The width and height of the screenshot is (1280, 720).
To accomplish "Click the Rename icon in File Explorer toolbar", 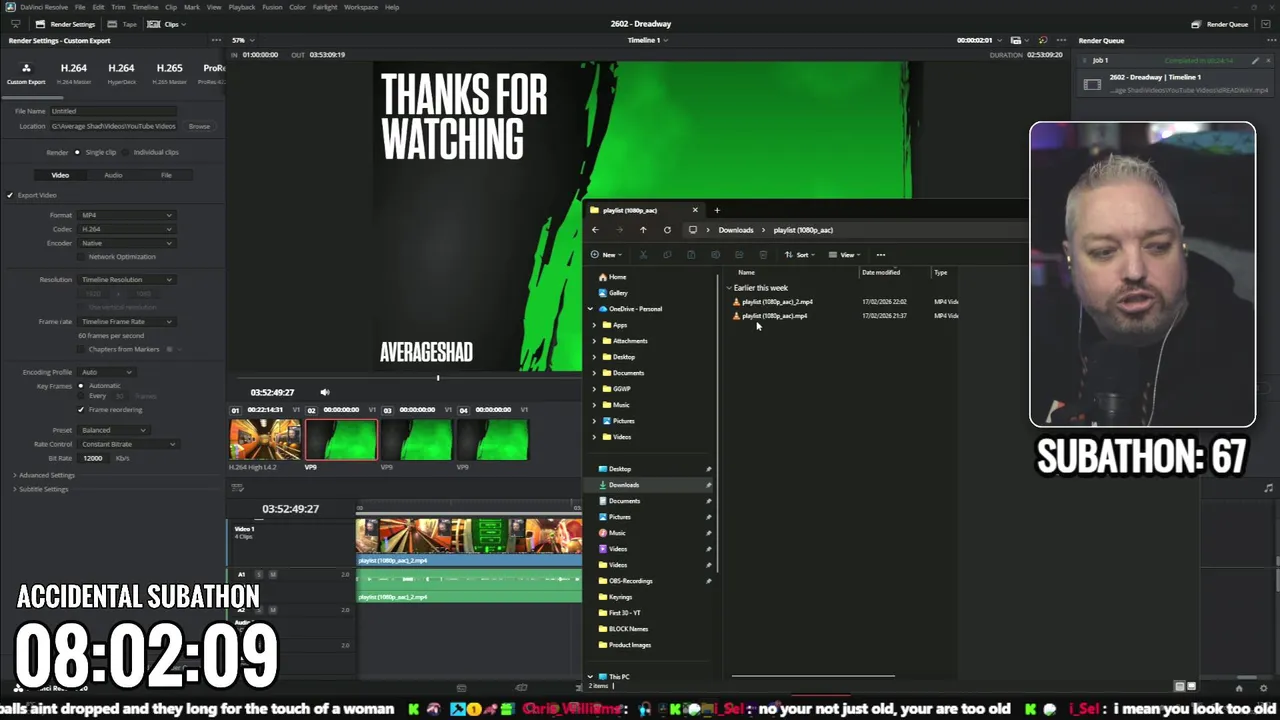I will [715, 255].
